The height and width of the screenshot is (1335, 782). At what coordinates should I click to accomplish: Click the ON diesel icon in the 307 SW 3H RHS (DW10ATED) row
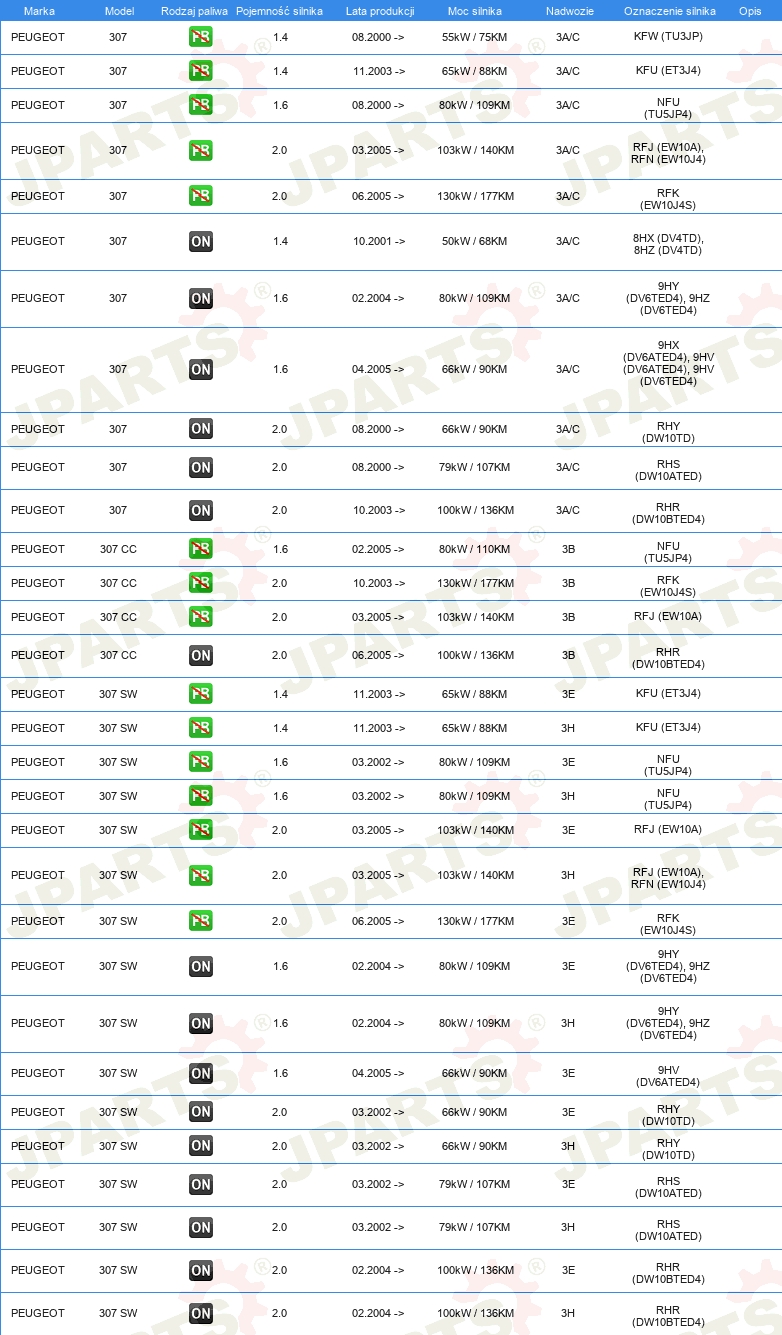coord(201,1227)
